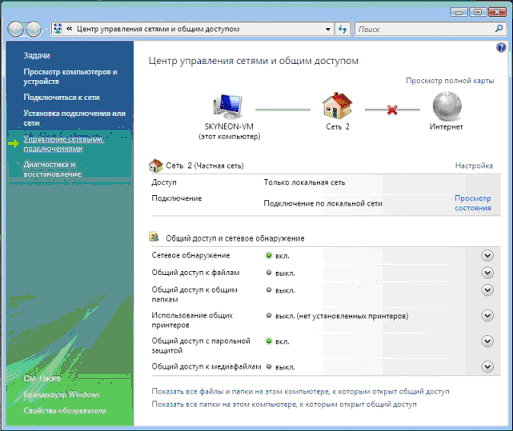Click the SKYNEON-VM computer icon
Screen dimensions: 513x431
[228, 107]
